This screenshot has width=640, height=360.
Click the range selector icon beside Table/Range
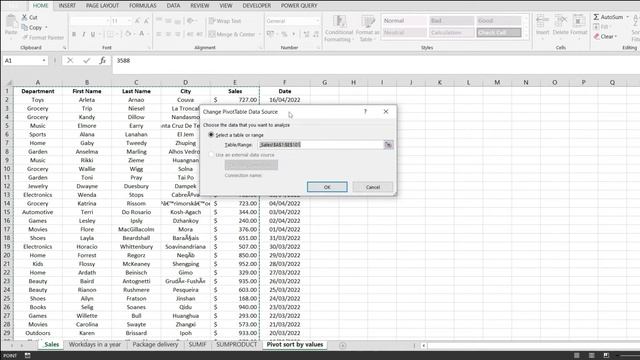point(388,144)
